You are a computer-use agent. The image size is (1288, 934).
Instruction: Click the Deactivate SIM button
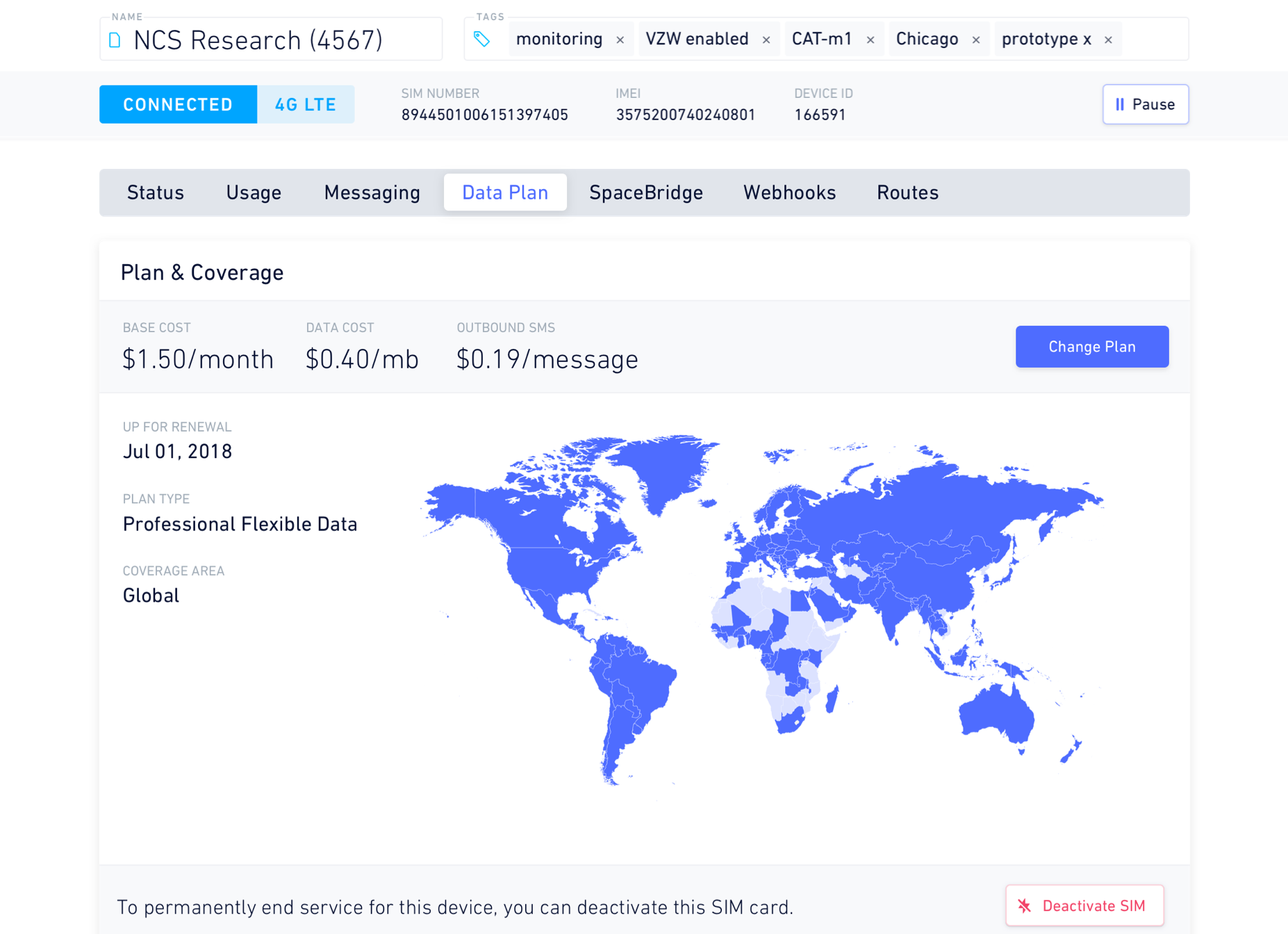pyautogui.click(x=1084, y=905)
